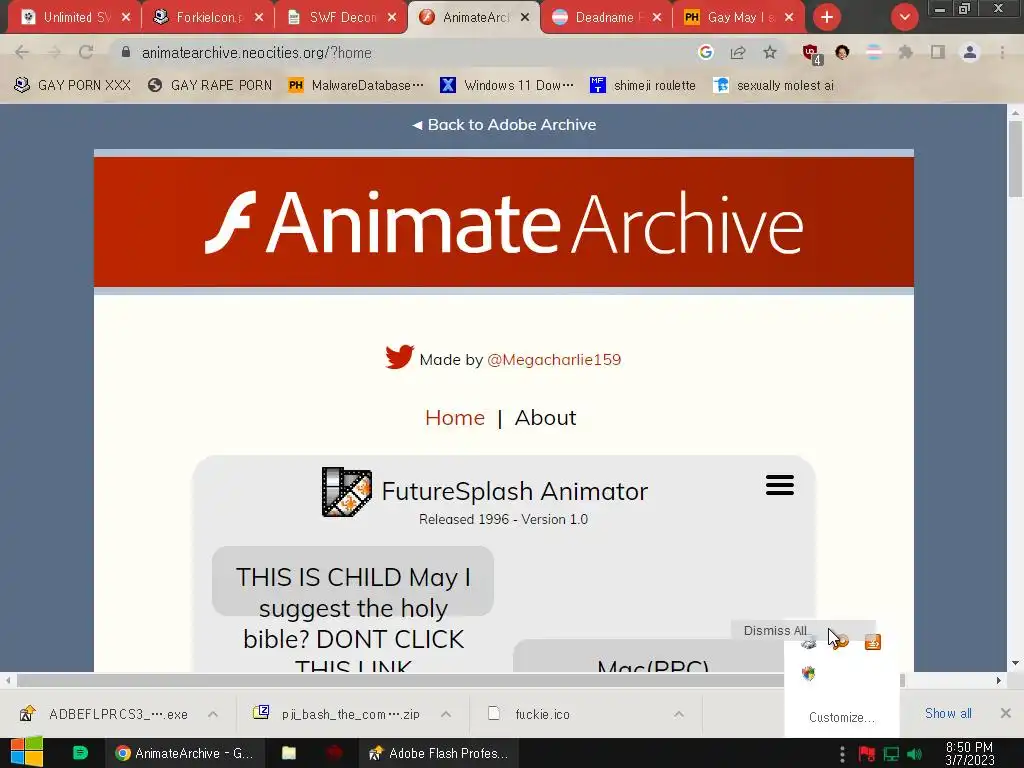Switch to the Unlimited SV tab
This screenshot has width=1024, height=768.
pyautogui.click(x=74, y=17)
